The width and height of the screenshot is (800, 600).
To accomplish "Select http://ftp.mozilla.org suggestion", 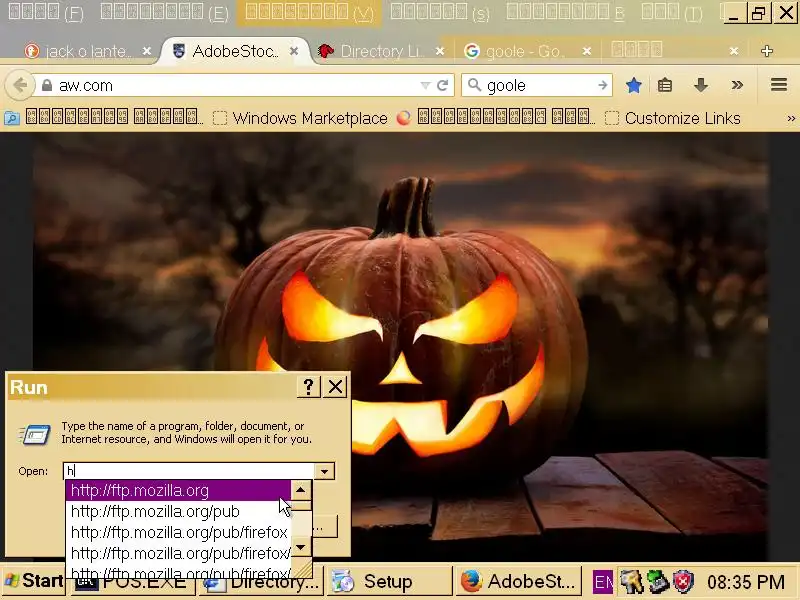I will pyautogui.click(x=178, y=490).
